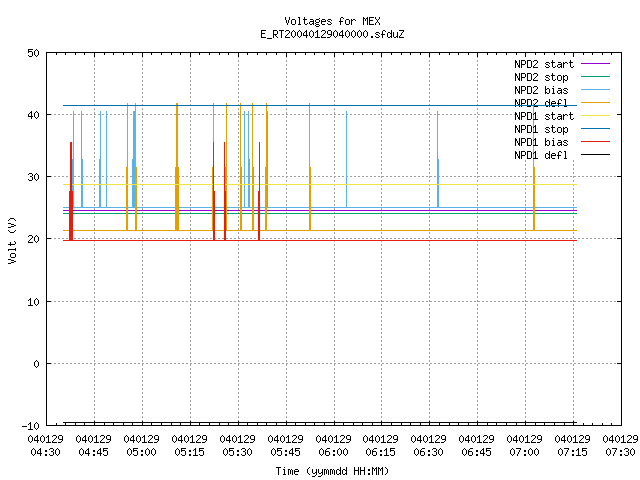Image resolution: width=640 pixels, height=480 pixels.
Task: Click purple line sample beside NPD2 start
Action: [x=595, y=64]
